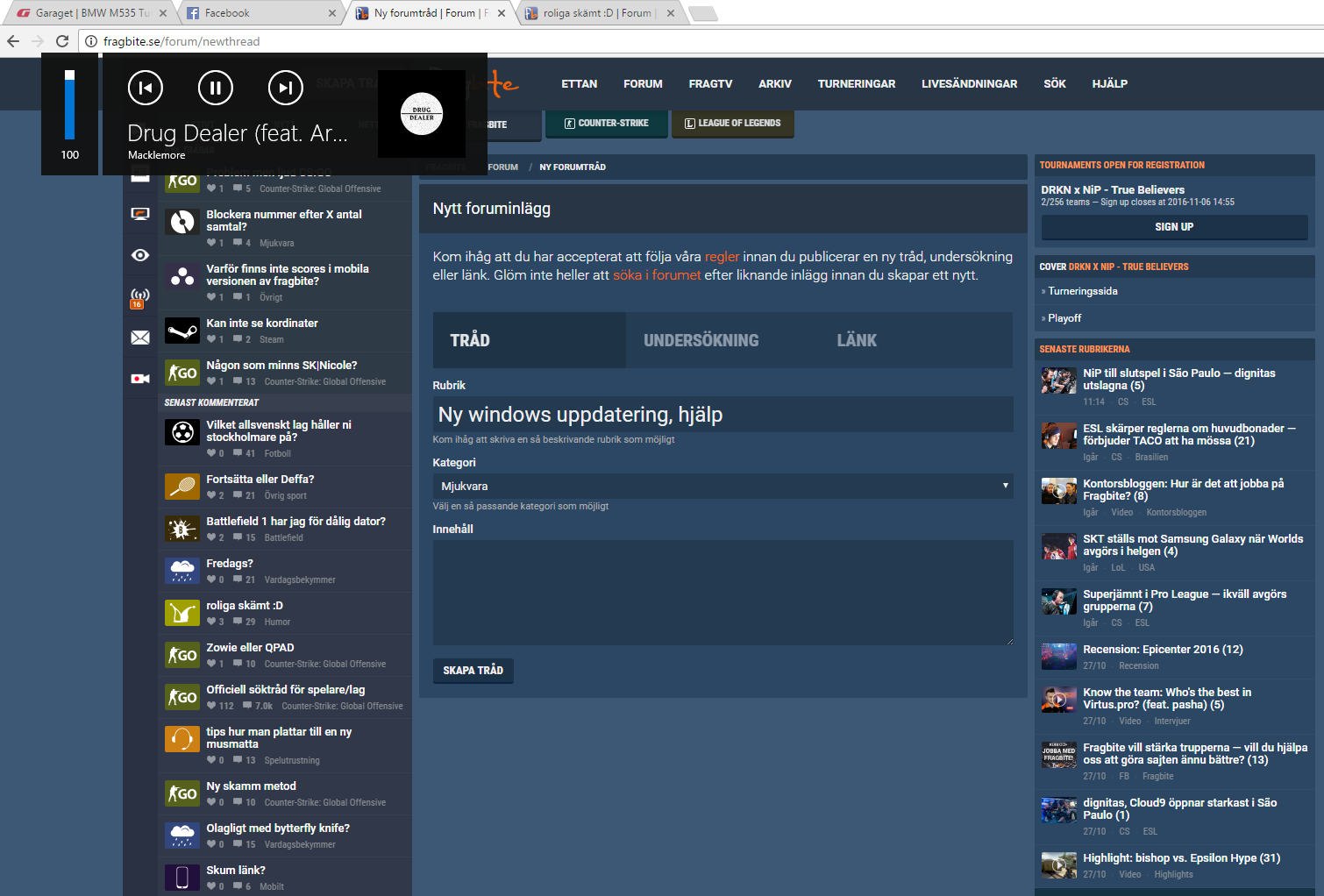Open the Turneringssida link
1324x896 pixels.
[x=1083, y=291]
